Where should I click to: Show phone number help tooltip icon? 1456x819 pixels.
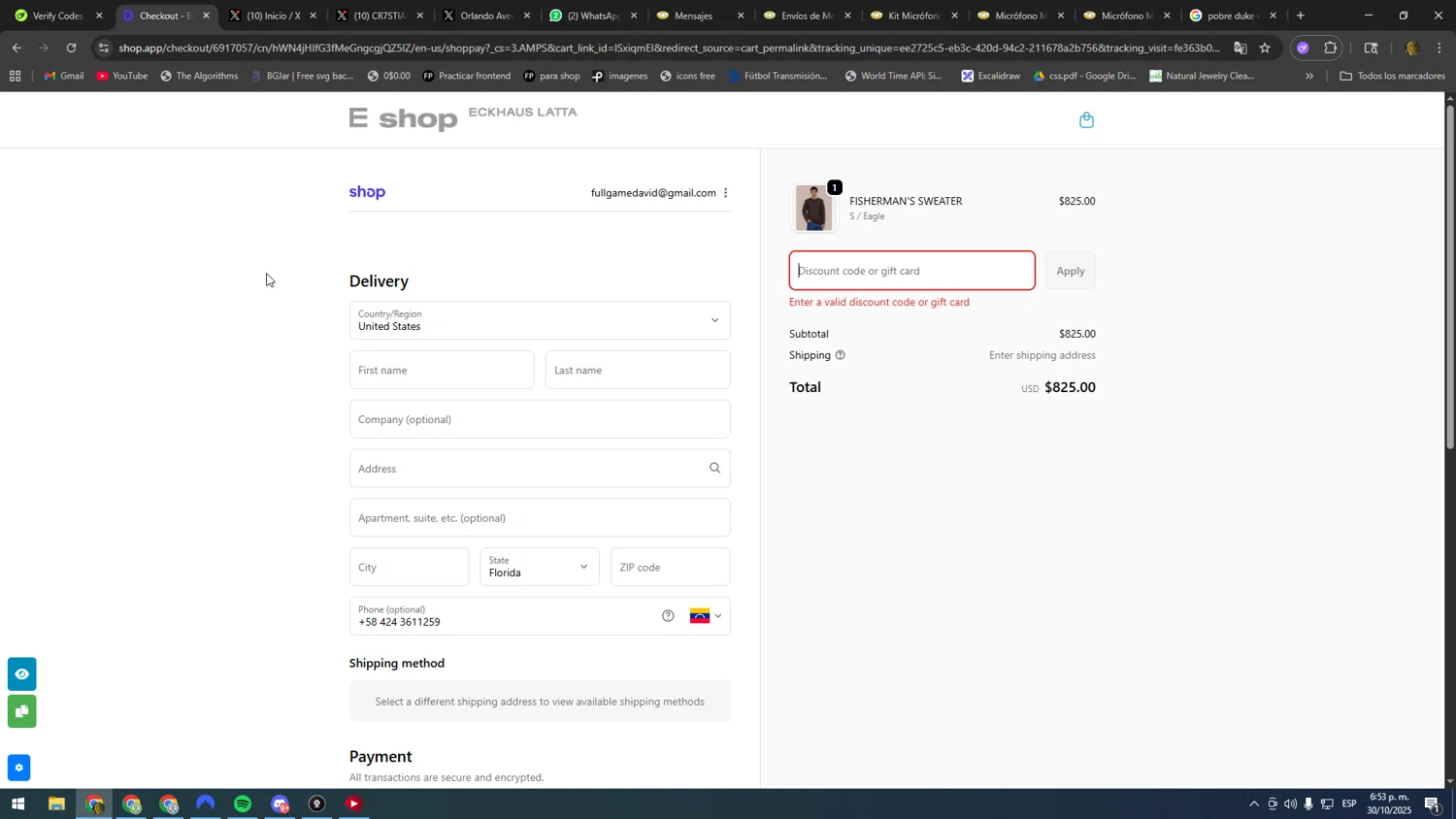tap(668, 615)
